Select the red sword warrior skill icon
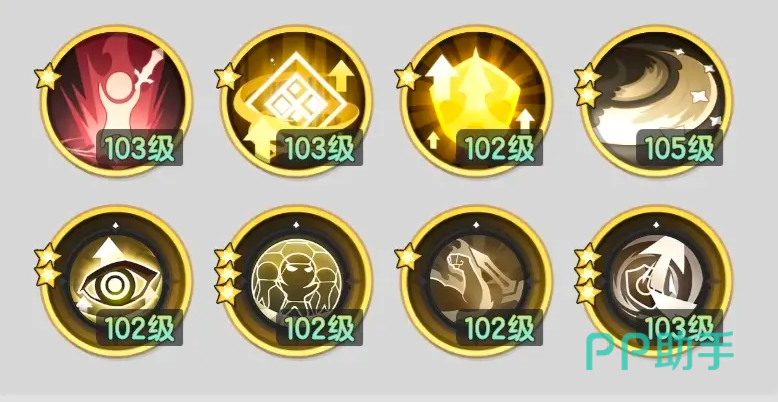This screenshot has height=402, width=778. (116, 101)
